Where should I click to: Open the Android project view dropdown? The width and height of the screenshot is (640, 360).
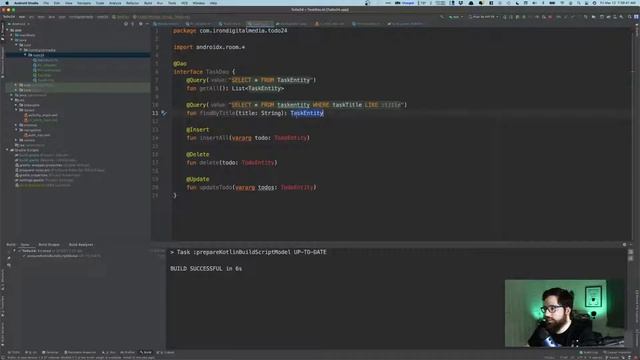tap(19, 24)
